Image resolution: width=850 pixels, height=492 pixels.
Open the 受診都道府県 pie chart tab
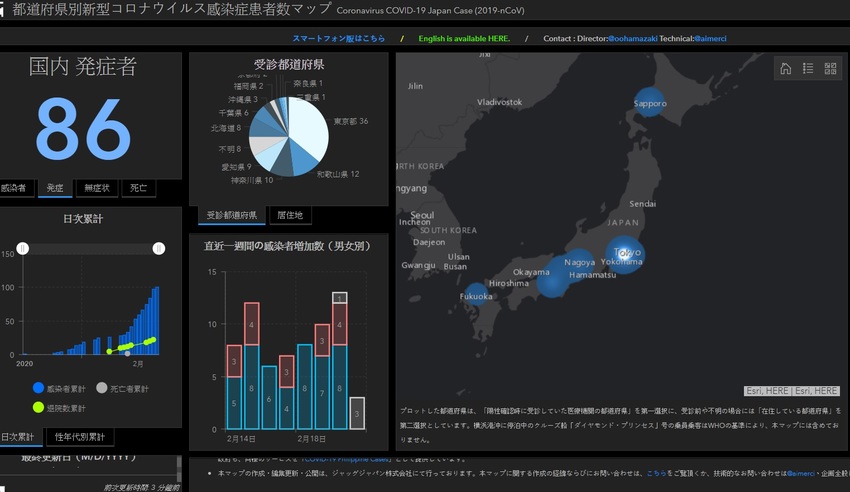point(231,215)
